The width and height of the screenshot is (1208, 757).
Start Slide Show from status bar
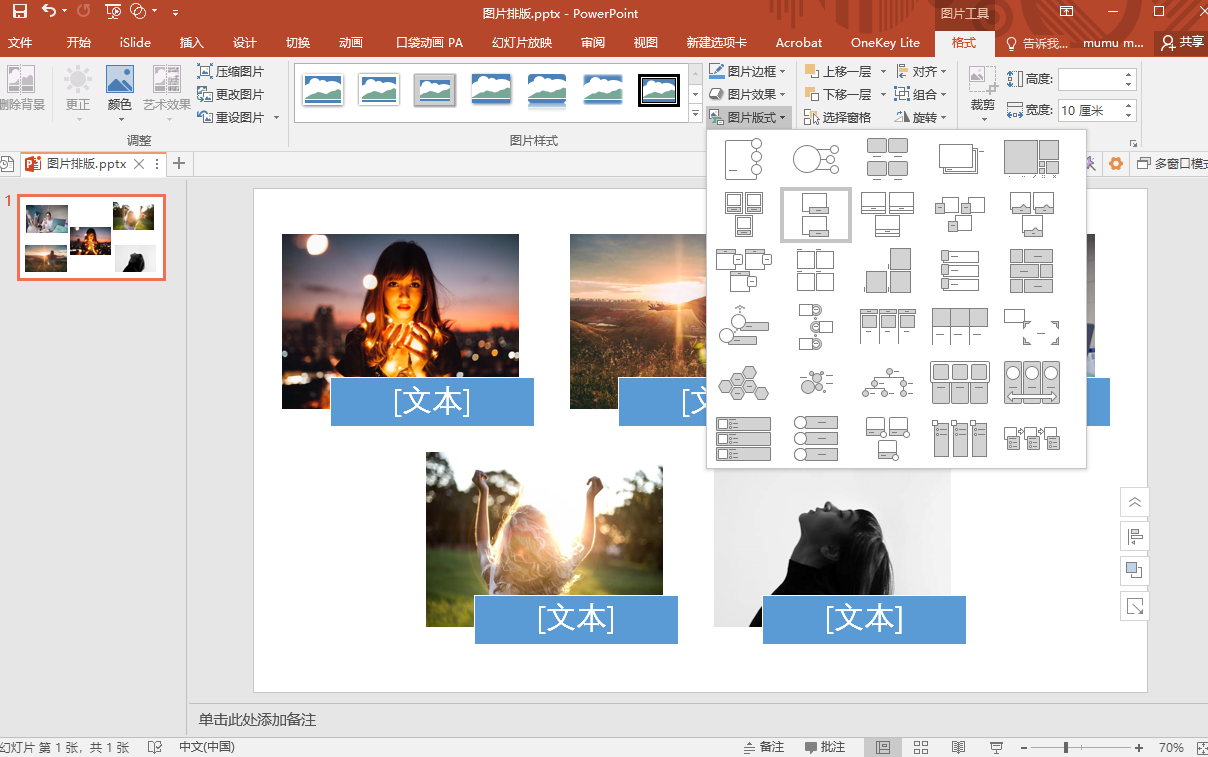click(x=996, y=747)
